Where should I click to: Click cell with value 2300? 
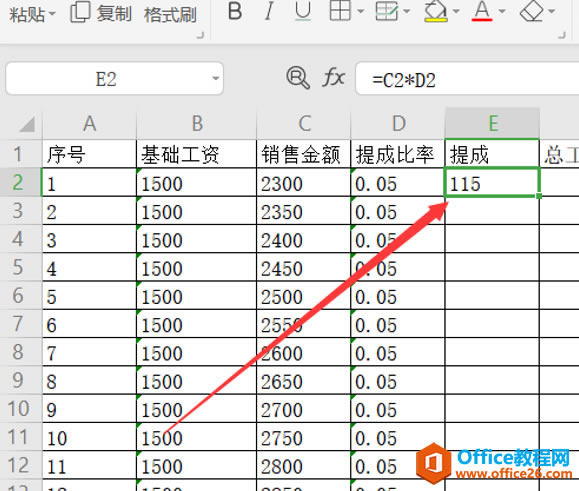pyautogui.click(x=304, y=182)
